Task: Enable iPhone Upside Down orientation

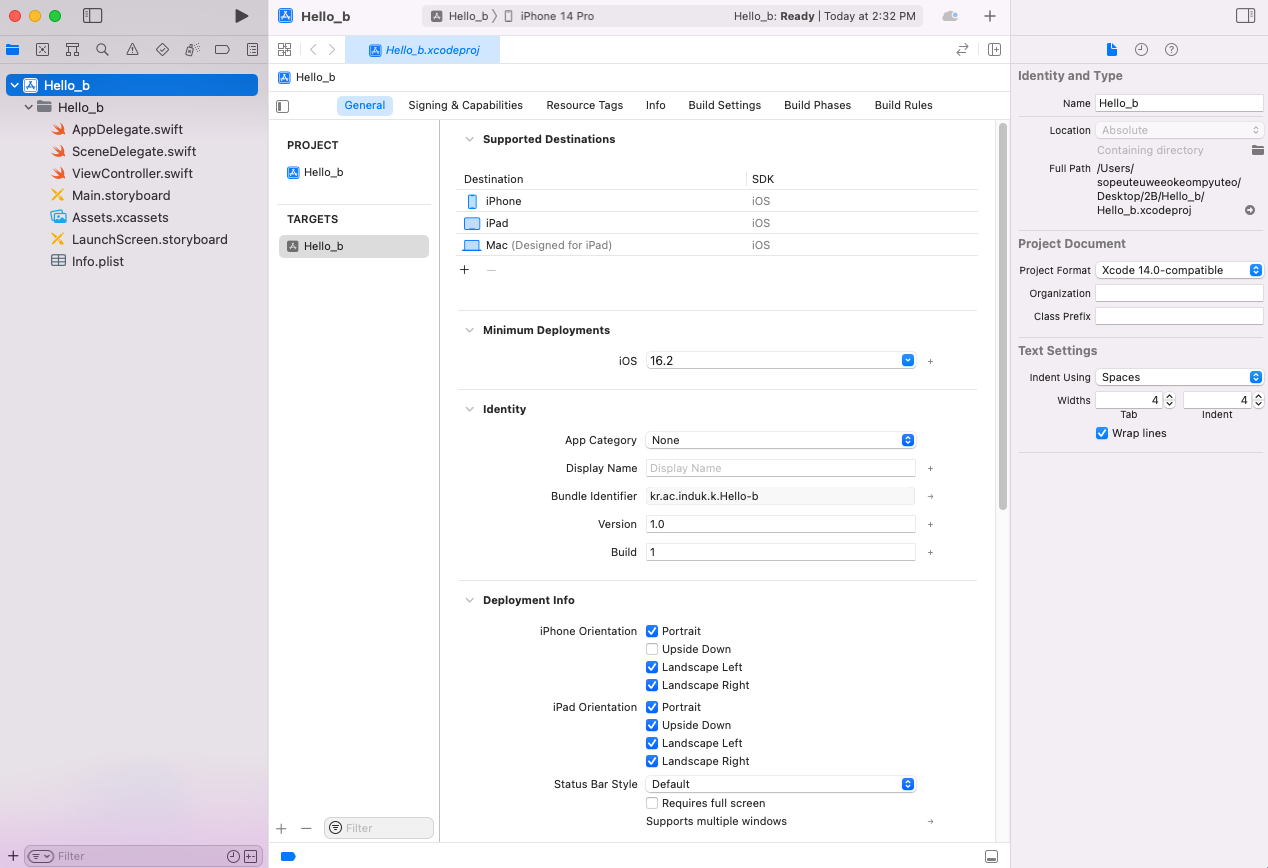Action: (652, 649)
